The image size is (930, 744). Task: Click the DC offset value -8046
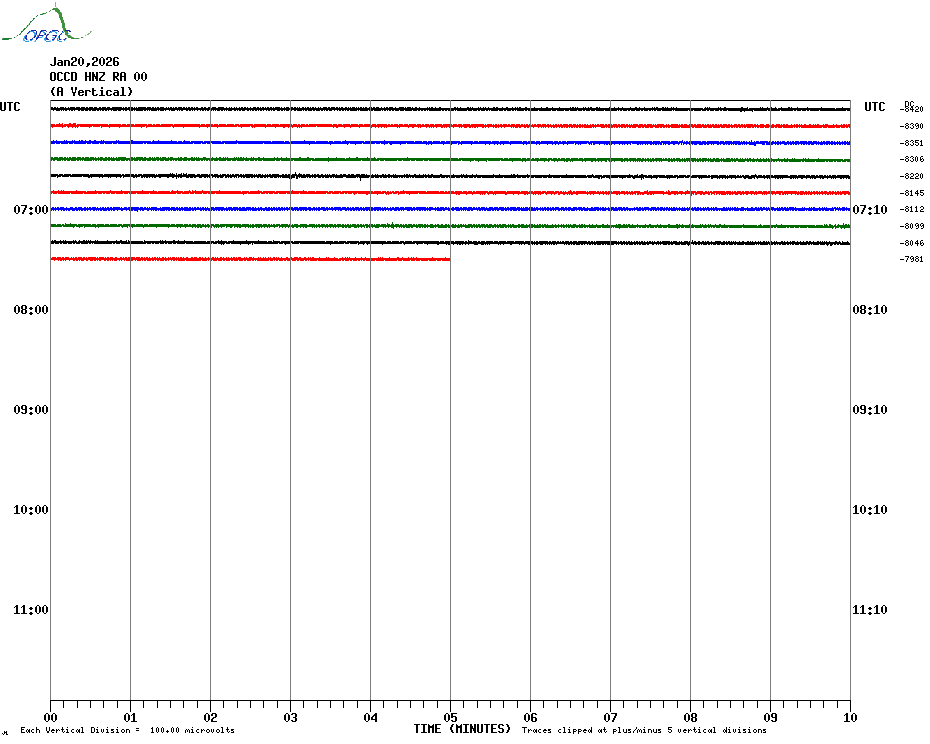[x=912, y=243]
